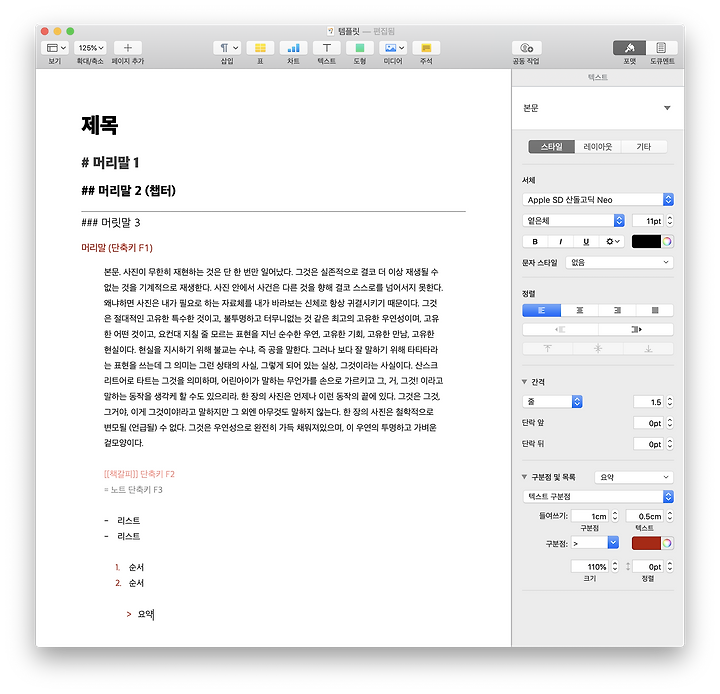Click the black text color swatch
The width and height of the screenshot is (720, 694).
[x=646, y=242]
